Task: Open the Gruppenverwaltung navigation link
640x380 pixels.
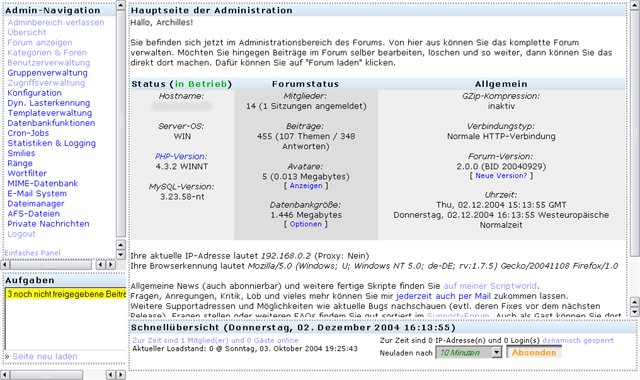Action: coord(47,73)
